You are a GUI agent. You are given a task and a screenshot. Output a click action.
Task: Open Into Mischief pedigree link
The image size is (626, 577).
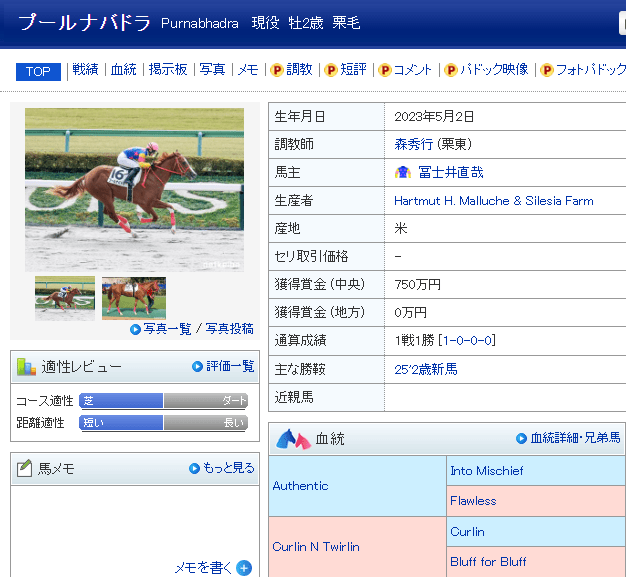[487, 471]
